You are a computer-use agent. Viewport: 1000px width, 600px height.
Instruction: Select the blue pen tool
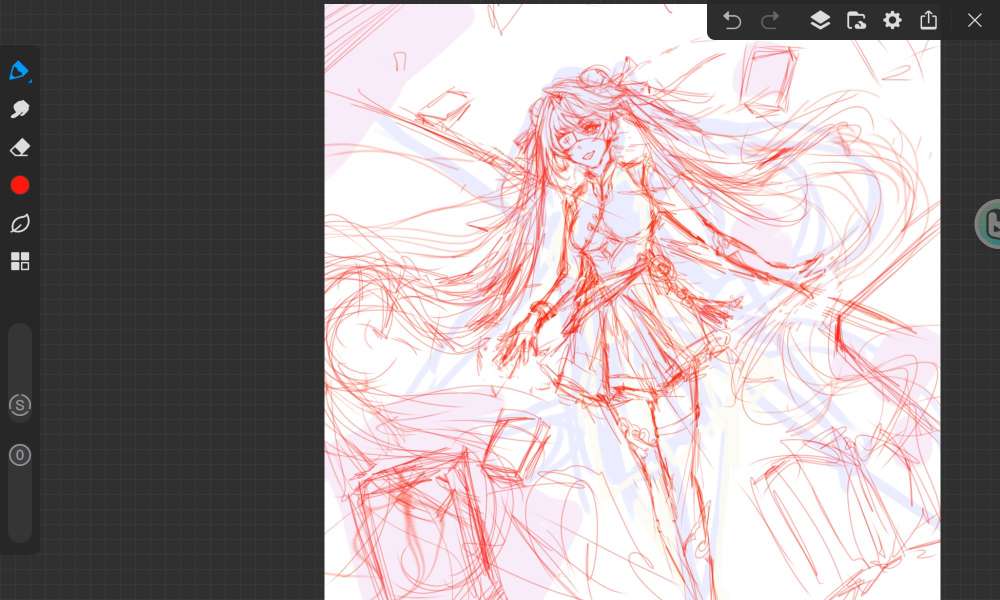(x=19, y=71)
